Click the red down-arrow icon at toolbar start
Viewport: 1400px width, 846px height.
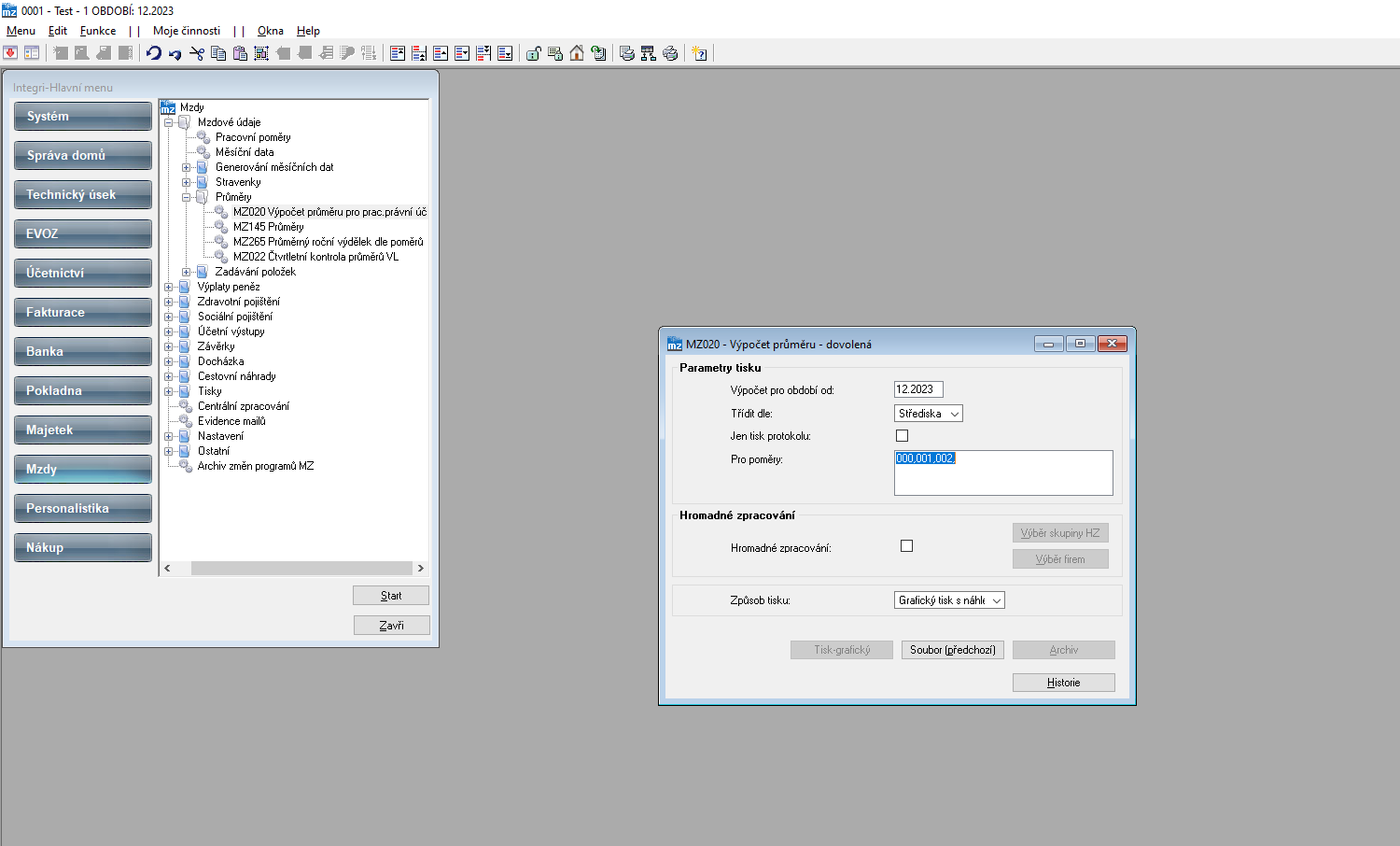10,53
